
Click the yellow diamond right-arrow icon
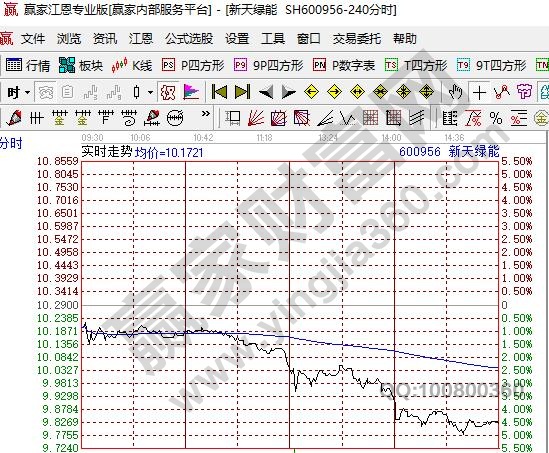(x=334, y=92)
